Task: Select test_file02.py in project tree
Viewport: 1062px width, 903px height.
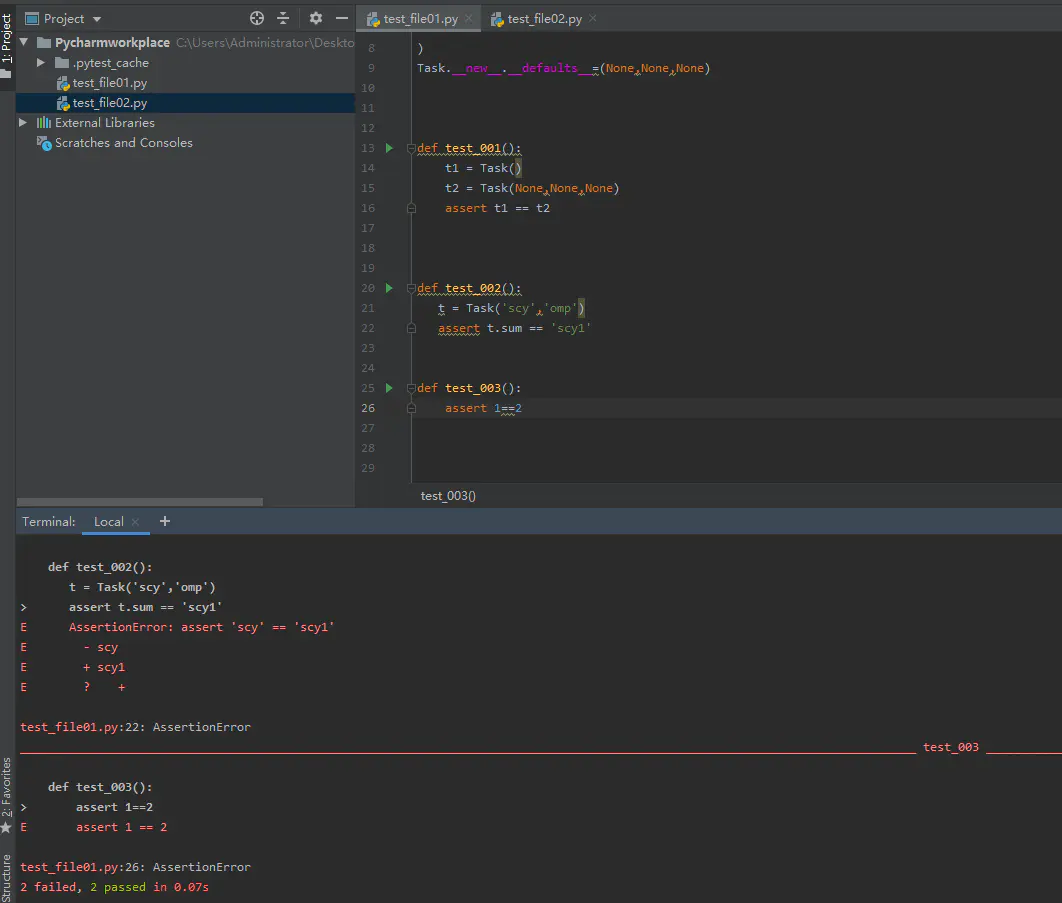Action: pos(109,102)
